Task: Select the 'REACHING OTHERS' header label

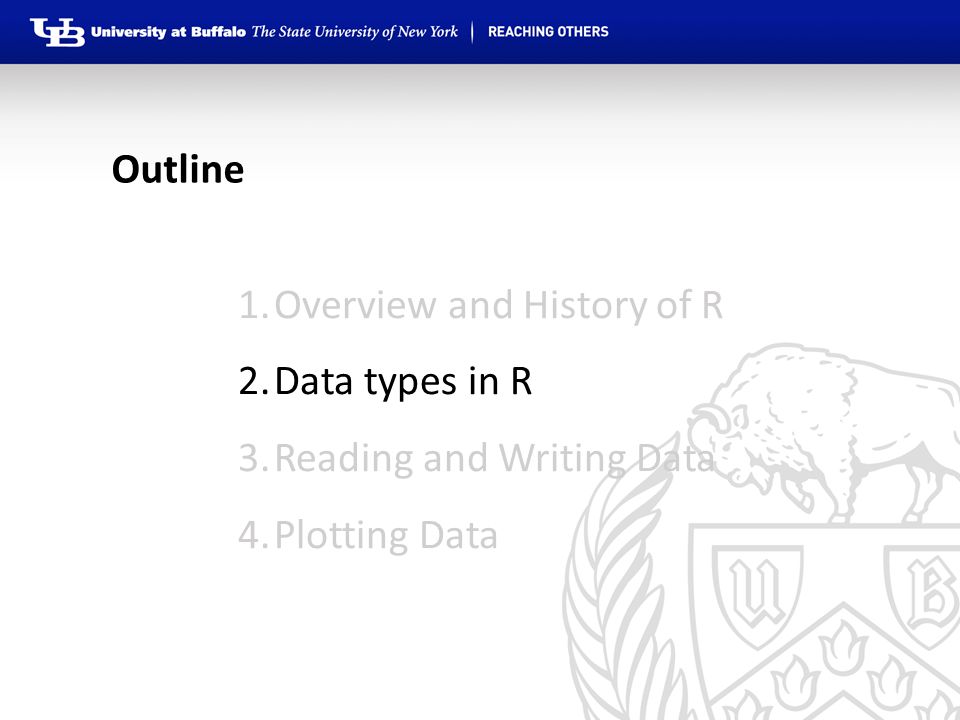Action: (x=548, y=32)
